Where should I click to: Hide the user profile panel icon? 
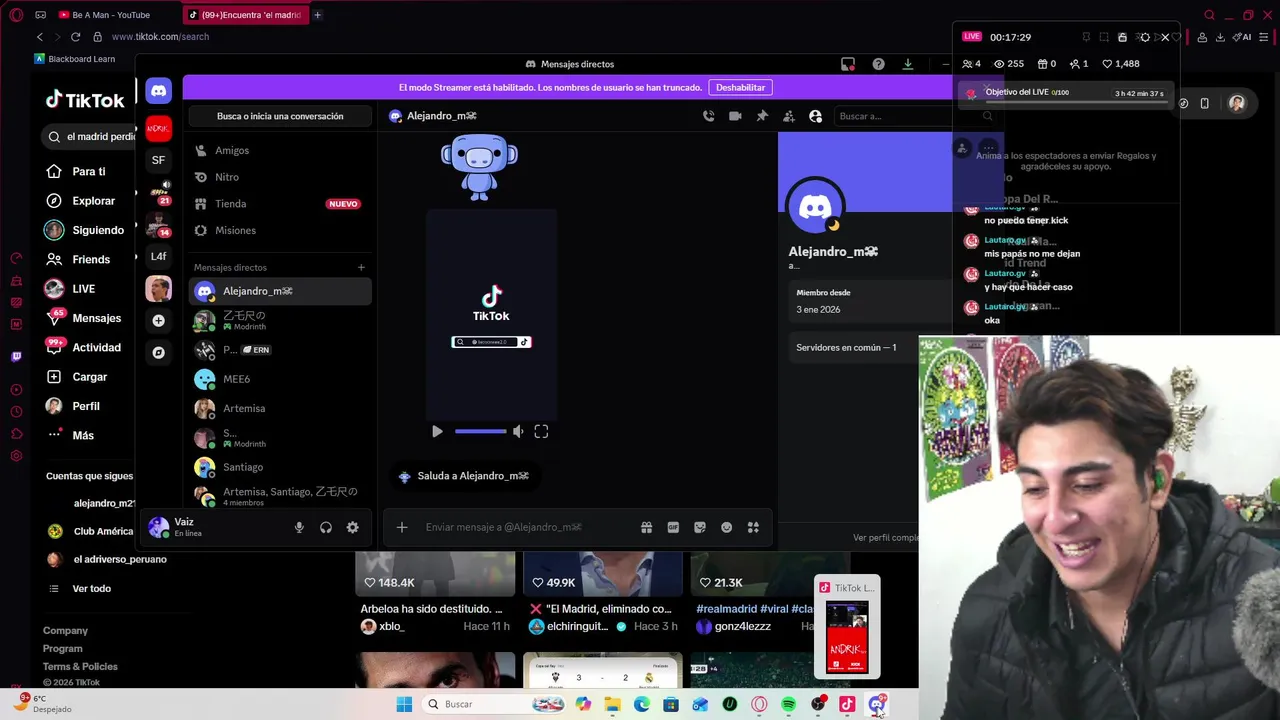tap(816, 116)
